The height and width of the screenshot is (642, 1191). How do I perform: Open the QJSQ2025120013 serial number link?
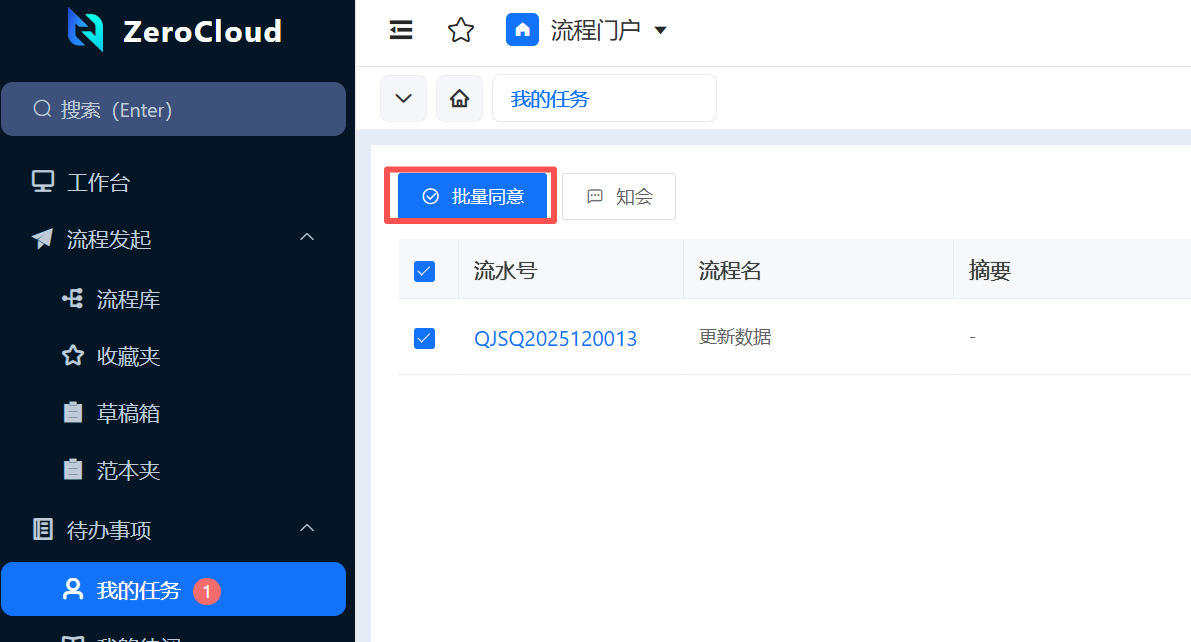[555, 339]
